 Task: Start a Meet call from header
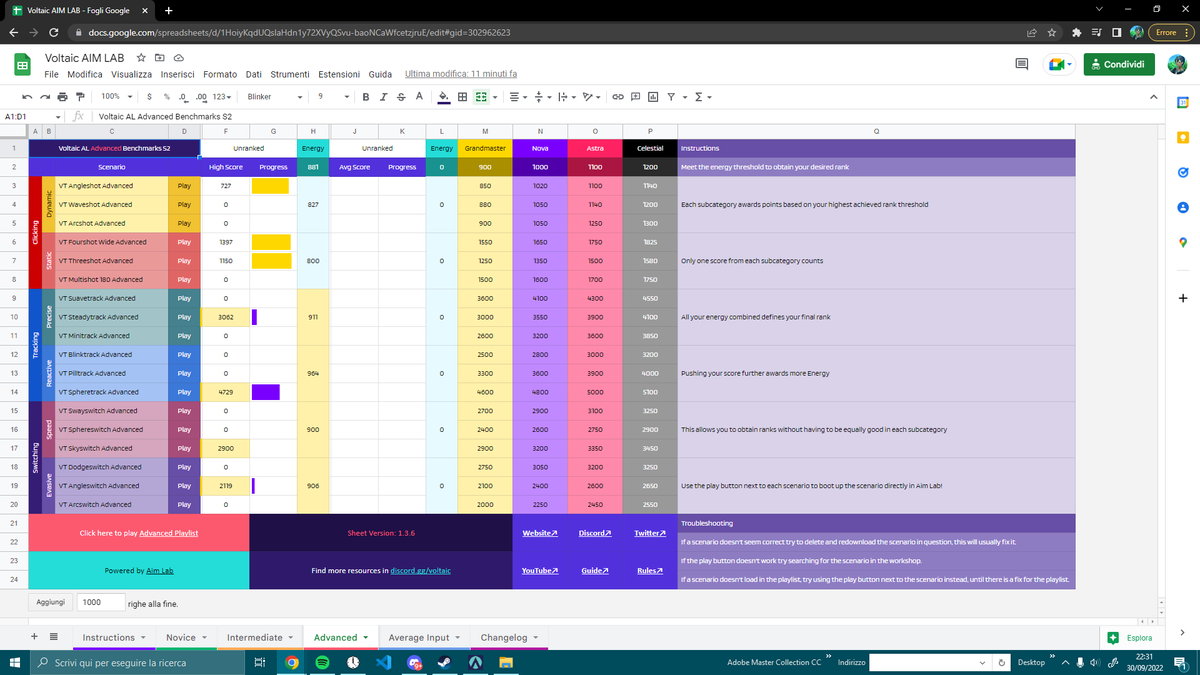1058,64
